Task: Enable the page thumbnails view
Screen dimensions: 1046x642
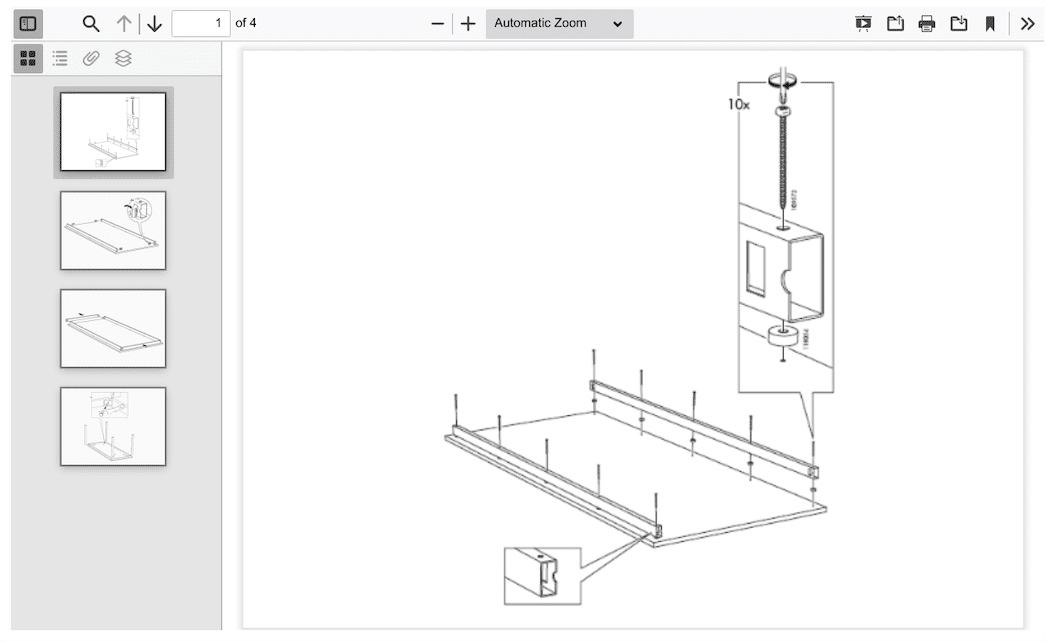Action: (27, 58)
